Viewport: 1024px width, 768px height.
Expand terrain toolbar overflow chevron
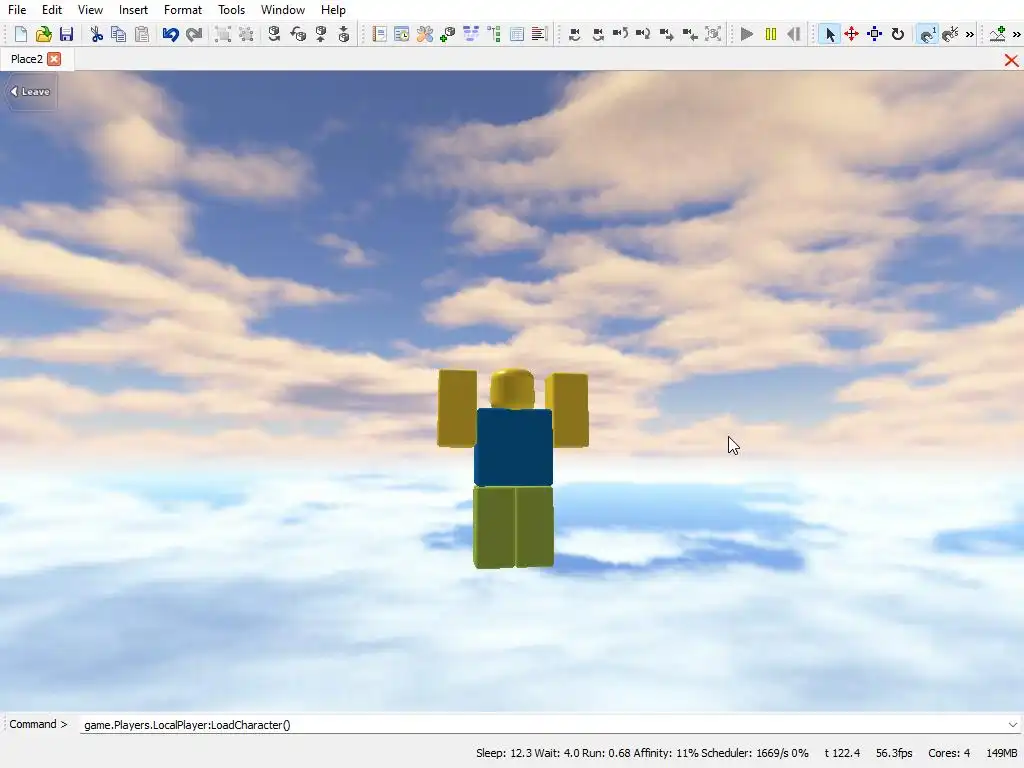coord(1017,35)
